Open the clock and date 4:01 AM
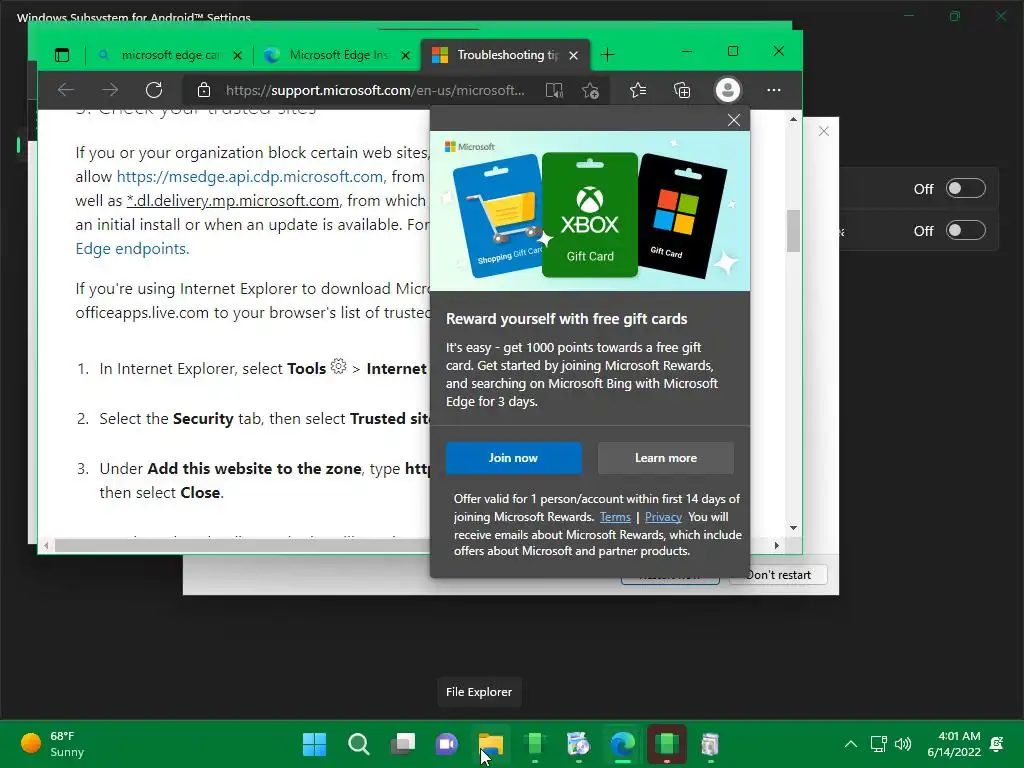The image size is (1024, 768). tap(954, 744)
